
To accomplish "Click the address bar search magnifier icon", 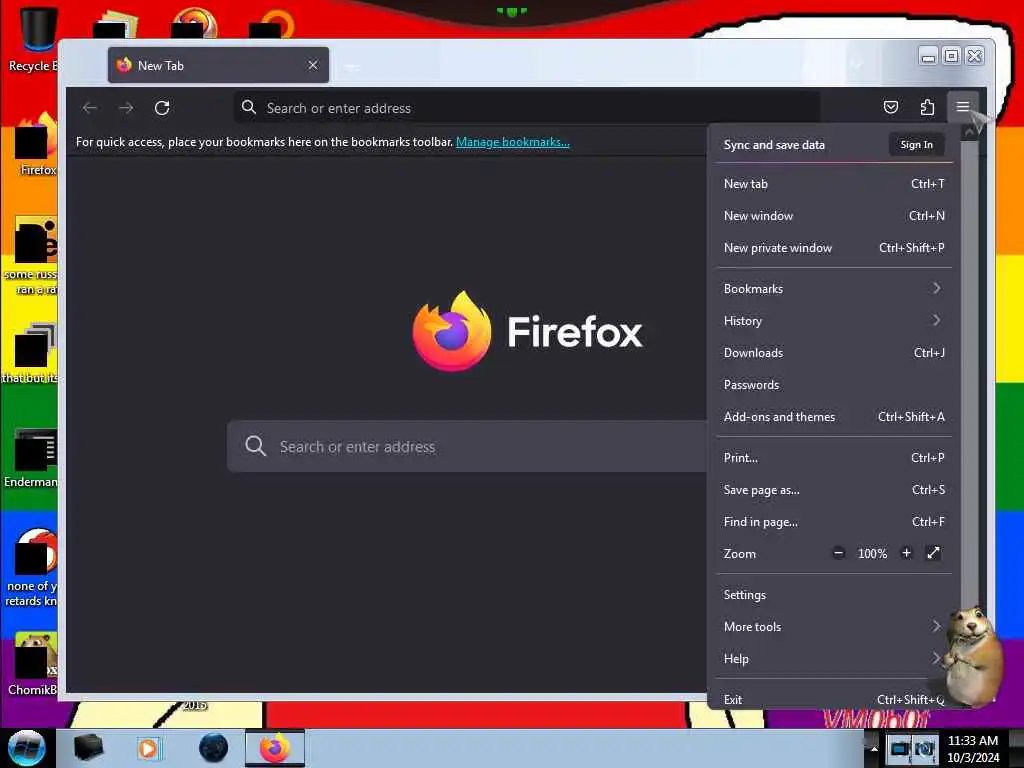I will pyautogui.click(x=249, y=107).
